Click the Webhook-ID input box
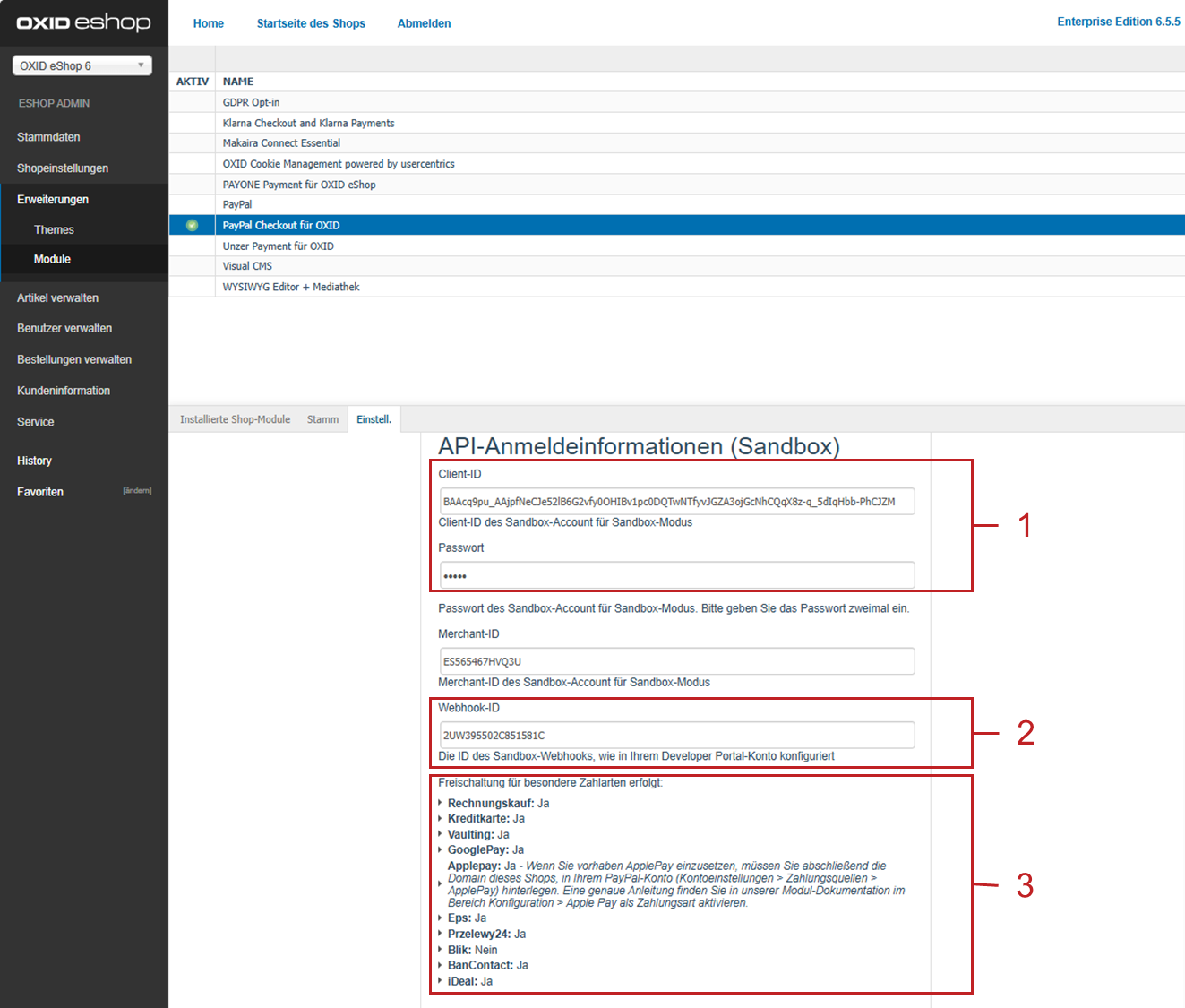Image resolution: width=1185 pixels, height=1008 pixels. pos(676,735)
